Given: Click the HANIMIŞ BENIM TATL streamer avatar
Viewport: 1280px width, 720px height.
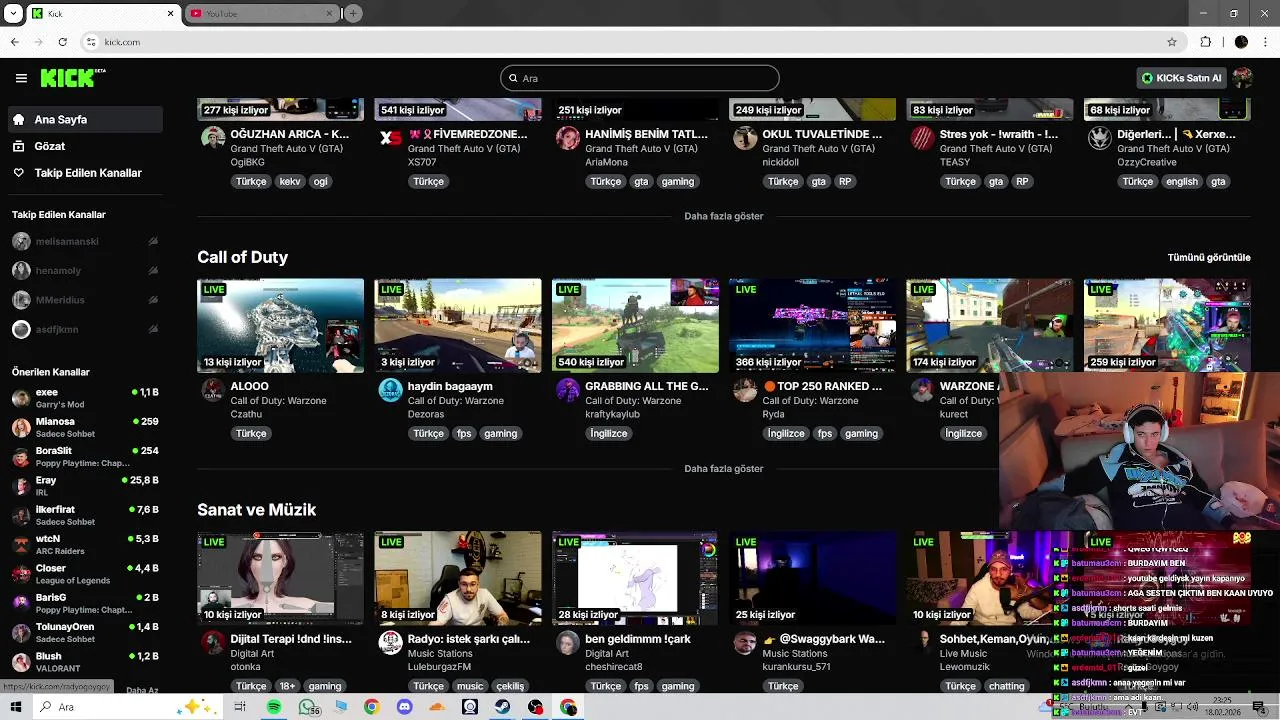Looking at the screenshot, I should tap(568, 138).
